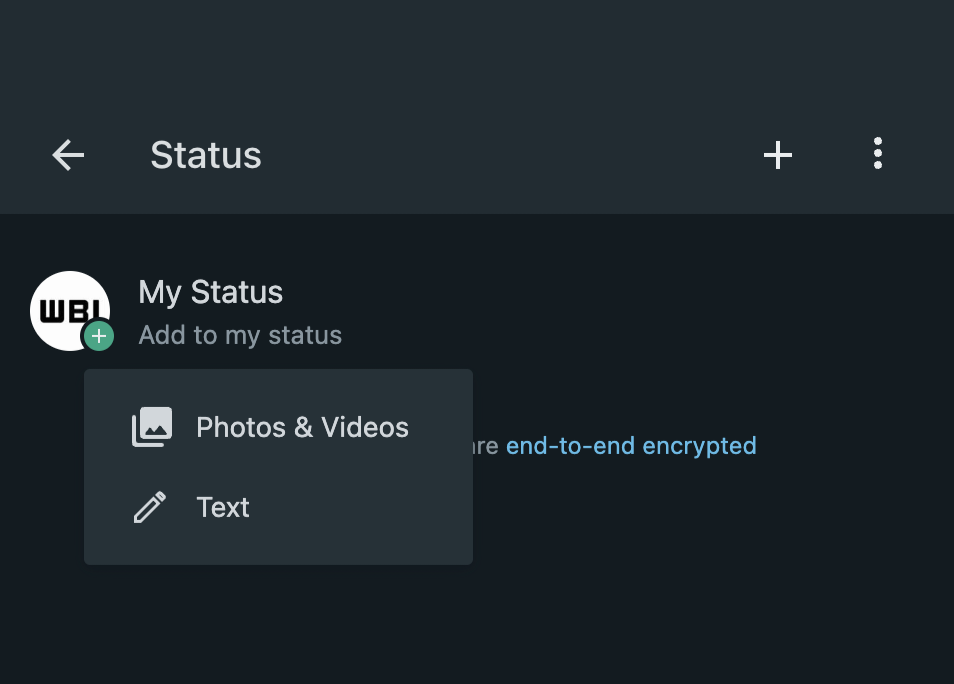Click empty space right of the Text option
The width and height of the screenshot is (954, 684).
(x=380, y=507)
